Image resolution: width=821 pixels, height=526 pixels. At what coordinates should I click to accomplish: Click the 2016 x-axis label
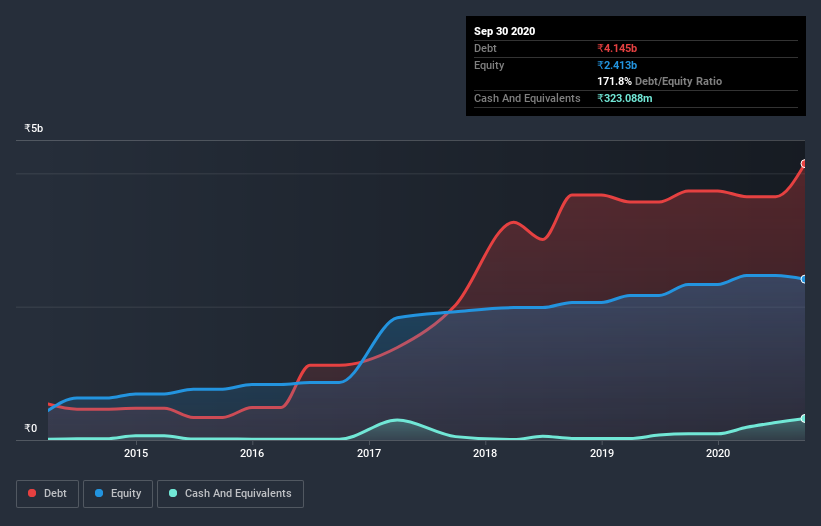coord(252,453)
